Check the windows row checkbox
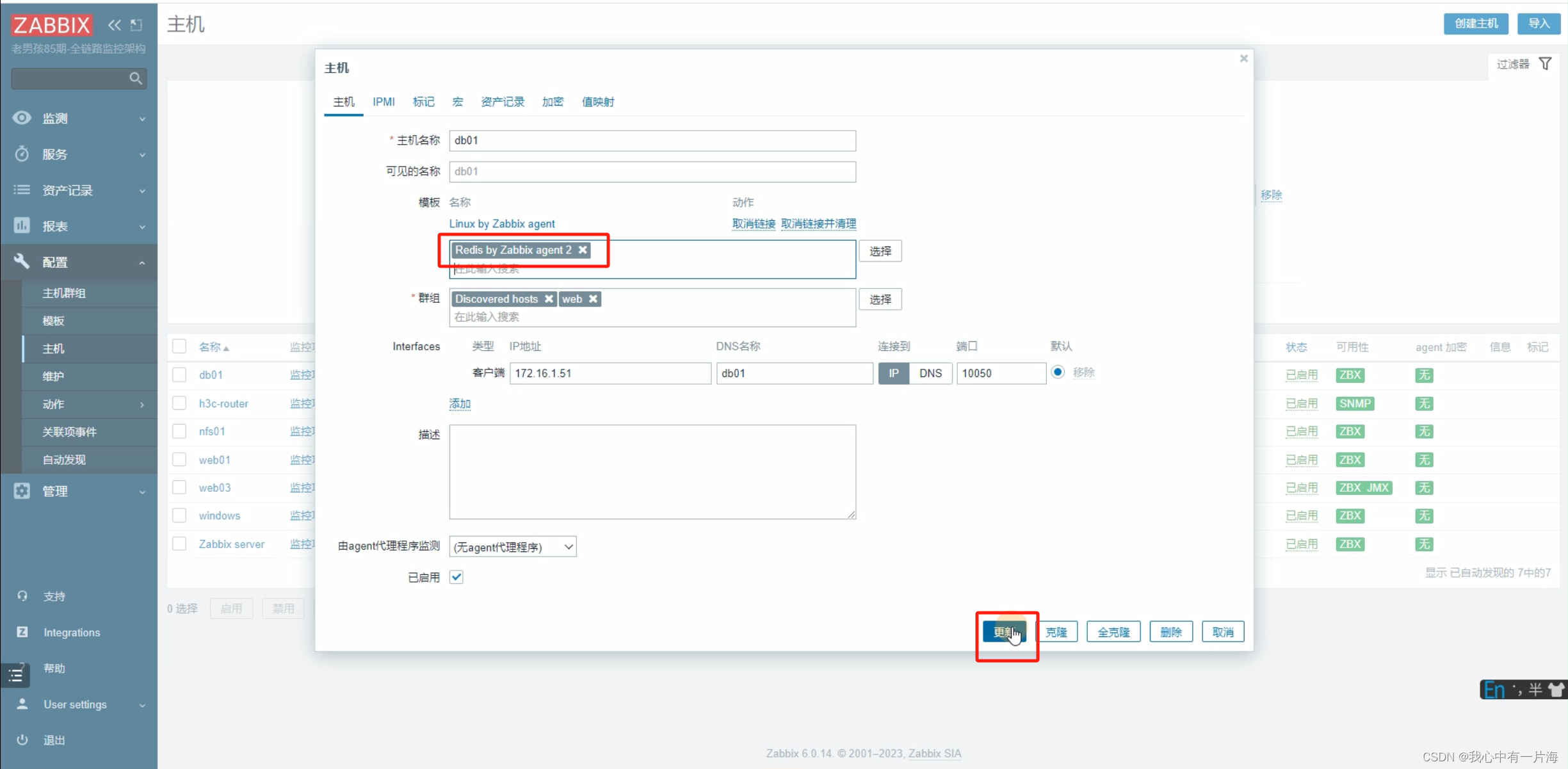The height and width of the screenshot is (769, 1568). click(179, 515)
